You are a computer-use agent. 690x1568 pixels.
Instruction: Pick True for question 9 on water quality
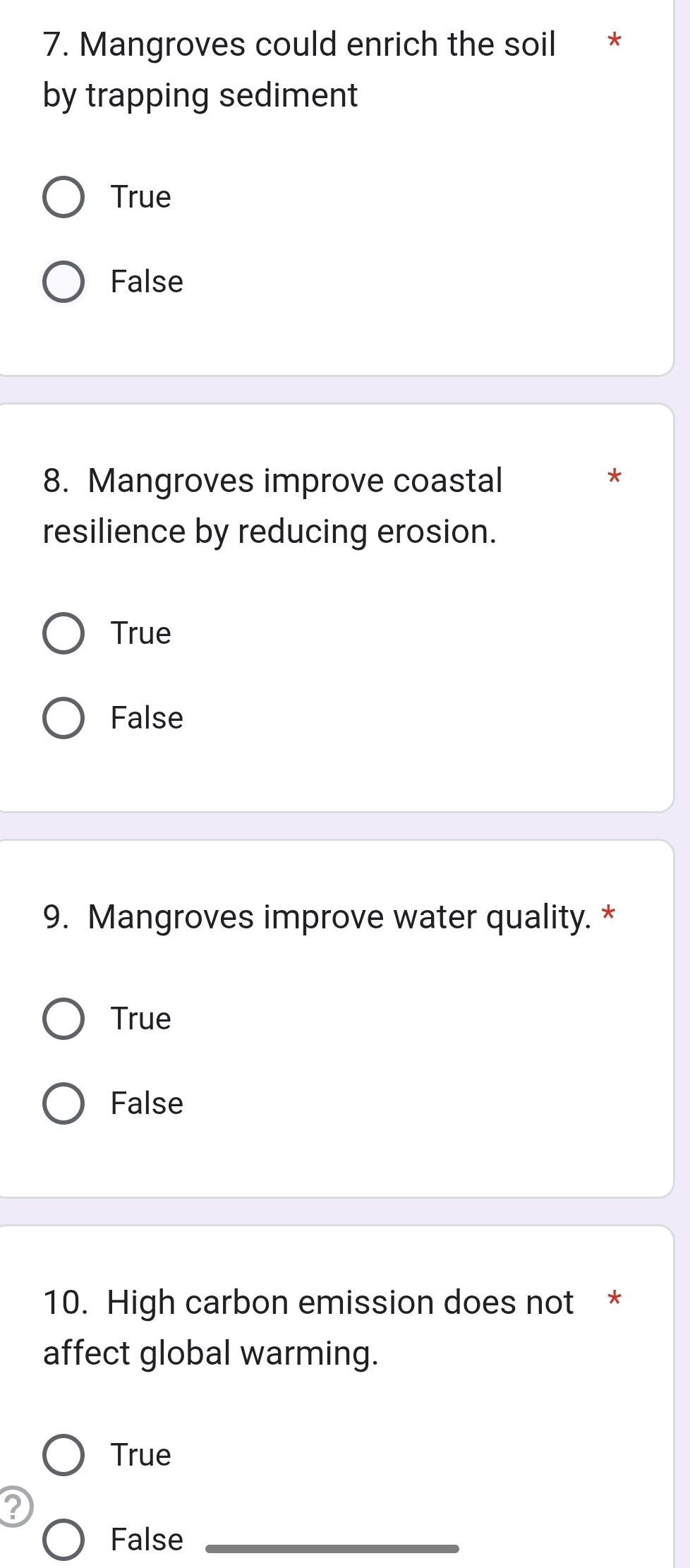tap(63, 1019)
